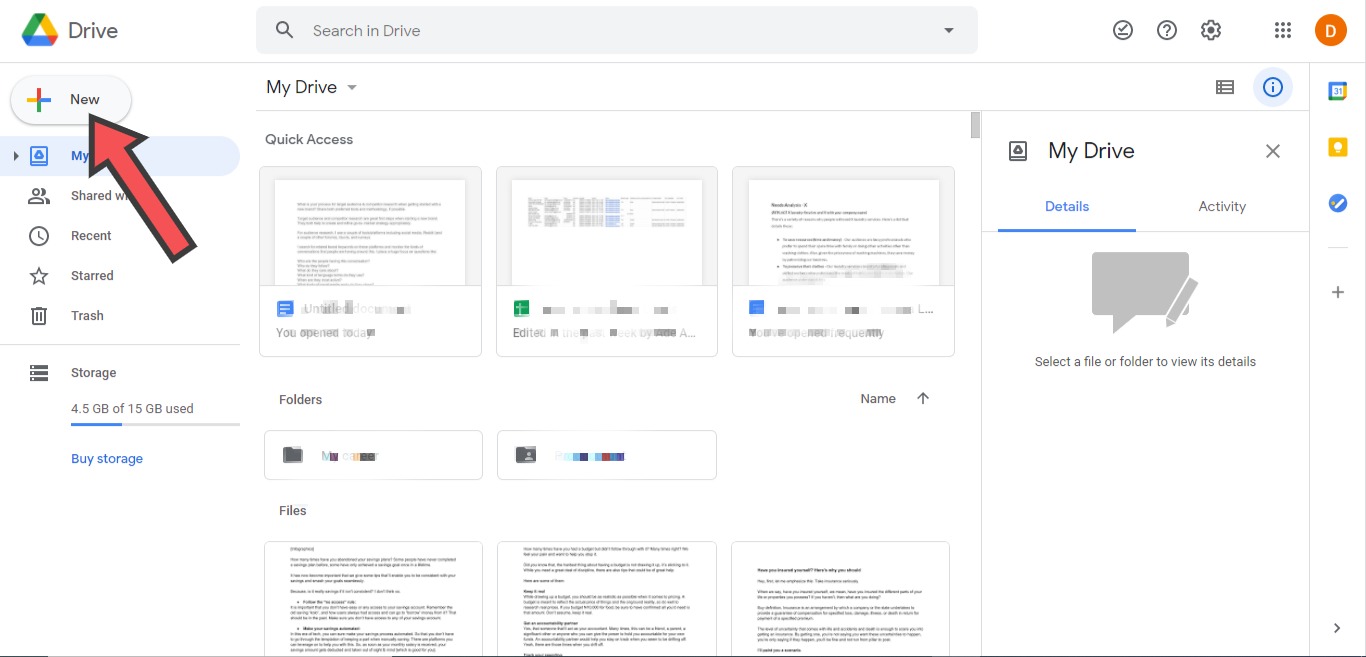
Task: Hide side panel chevron arrow
Action: pyautogui.click(x=1338, y=628)
